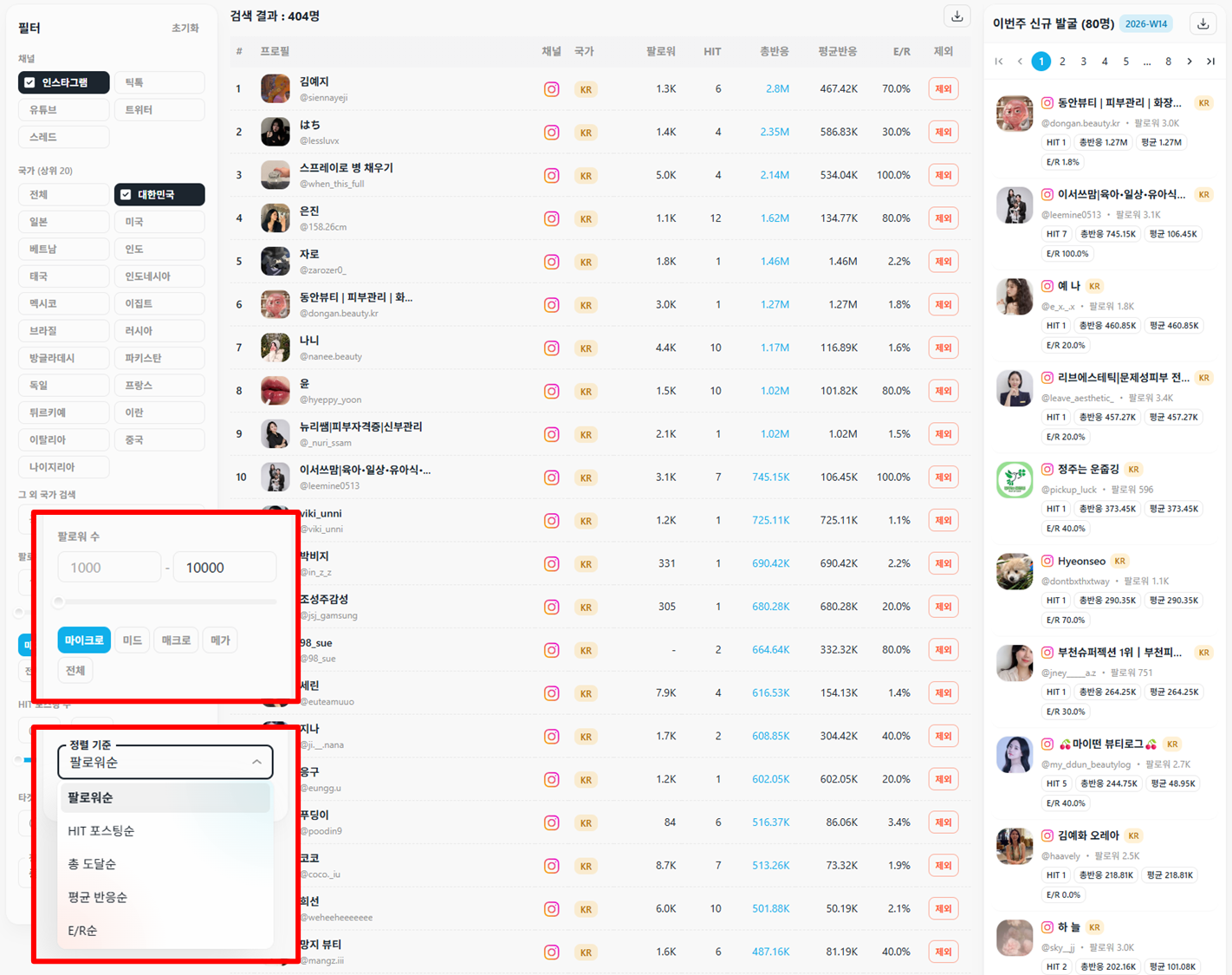
Task: Go to previous page in pagination
Action: click(1020, 62)
